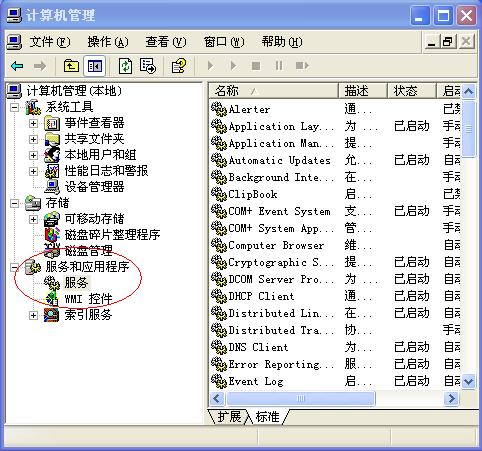The height and width of the screenshot is (451, 482).
Task: Open the 操作(A) menu
Action: (x=108, y=42)
